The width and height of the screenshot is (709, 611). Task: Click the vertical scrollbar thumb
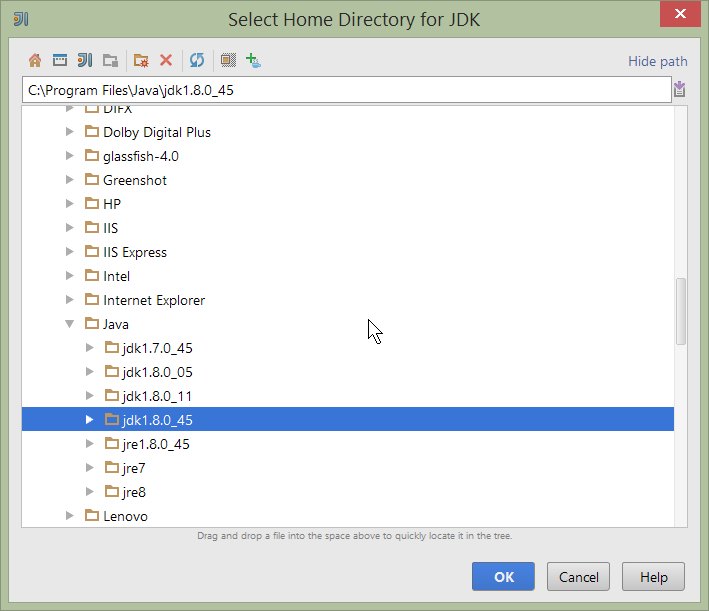681,310
